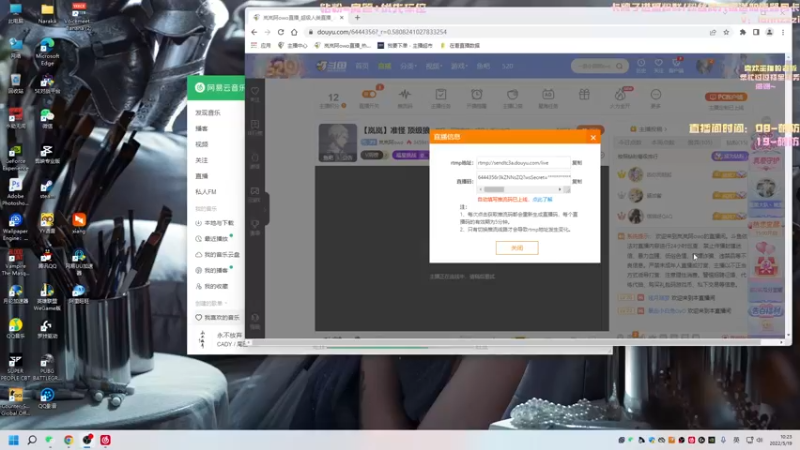
Task: Close the Douyu live room tab
Action: coord(341,17)
